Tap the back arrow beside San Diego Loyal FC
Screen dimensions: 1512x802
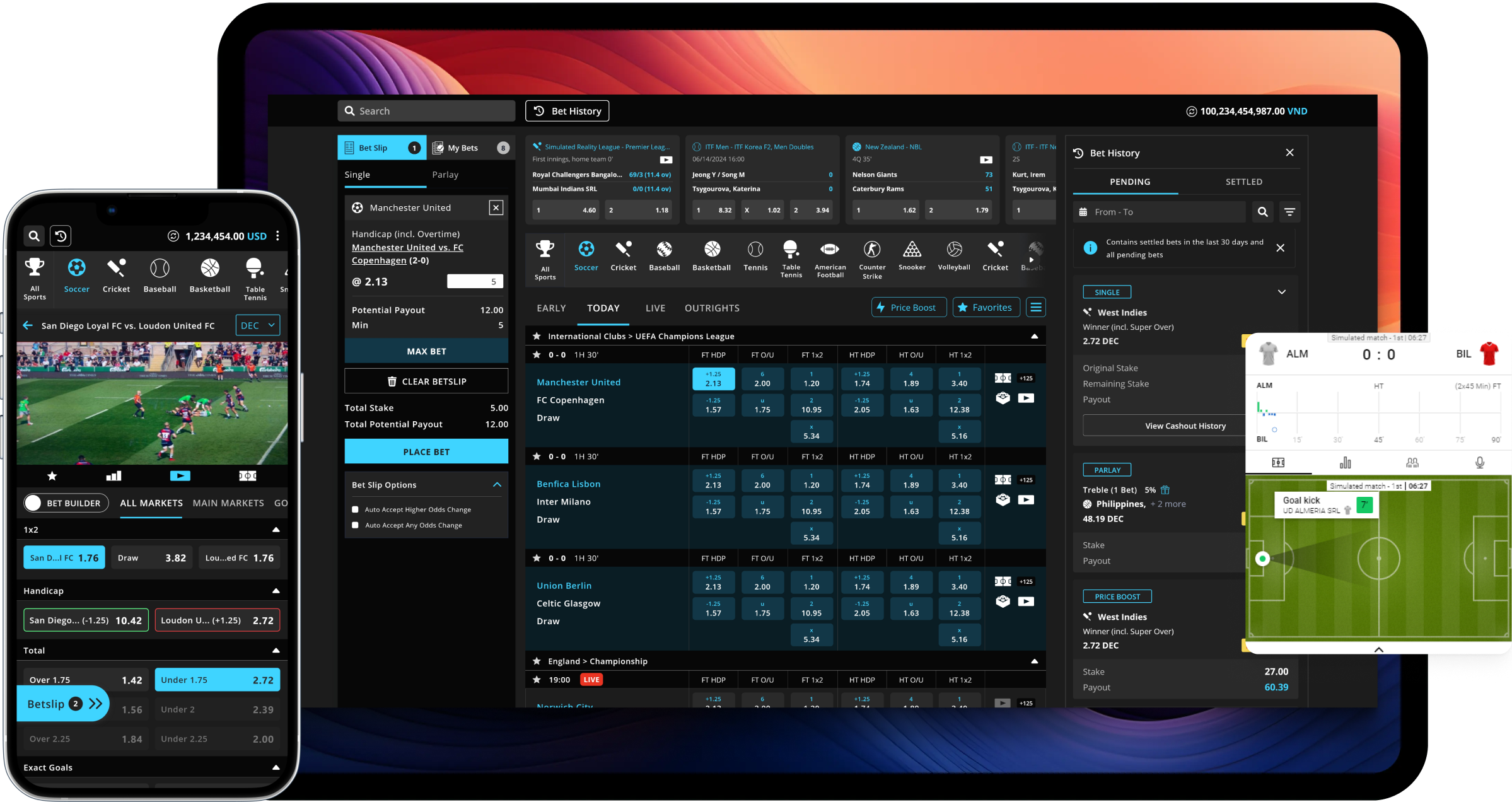point(28,325)
